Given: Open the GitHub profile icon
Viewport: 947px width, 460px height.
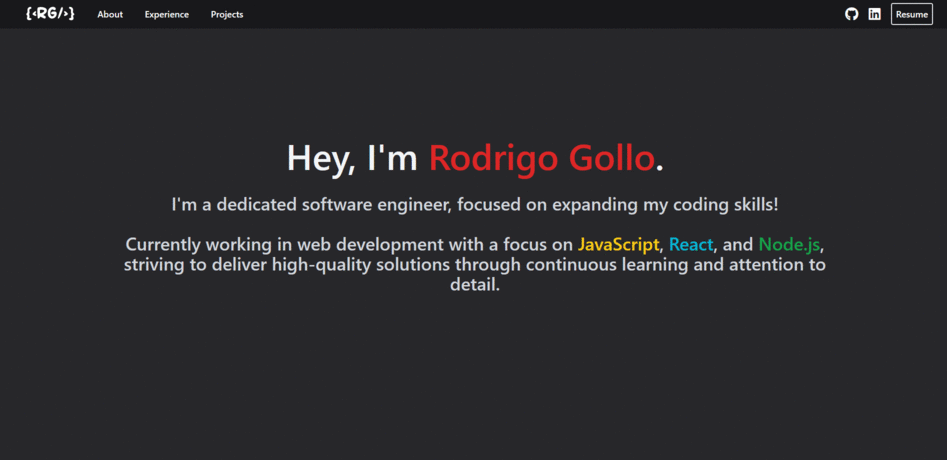Looking at the screenshot, I should (852, 14).
